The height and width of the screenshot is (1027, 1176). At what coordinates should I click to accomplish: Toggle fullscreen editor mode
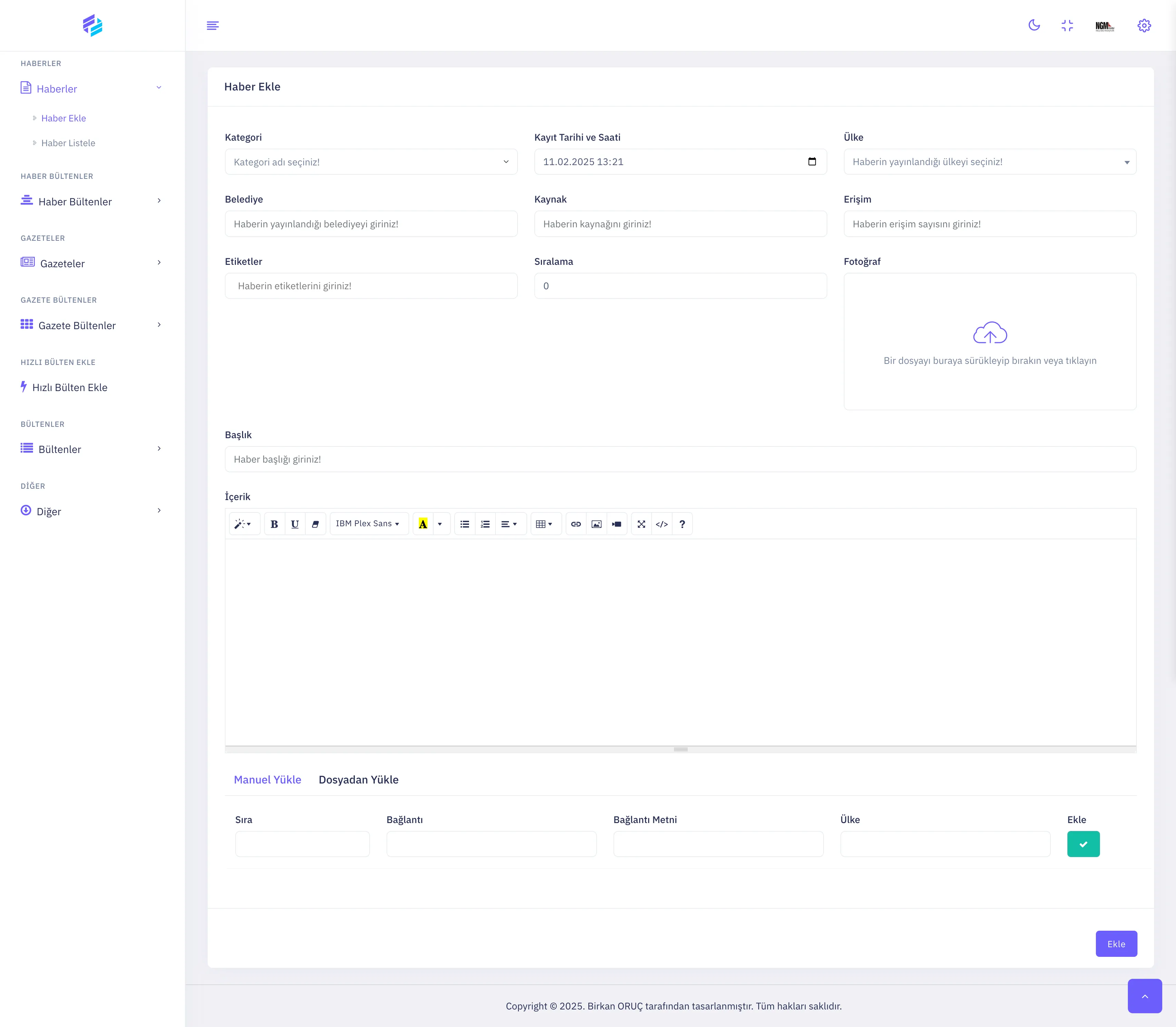tap(641, 524)
